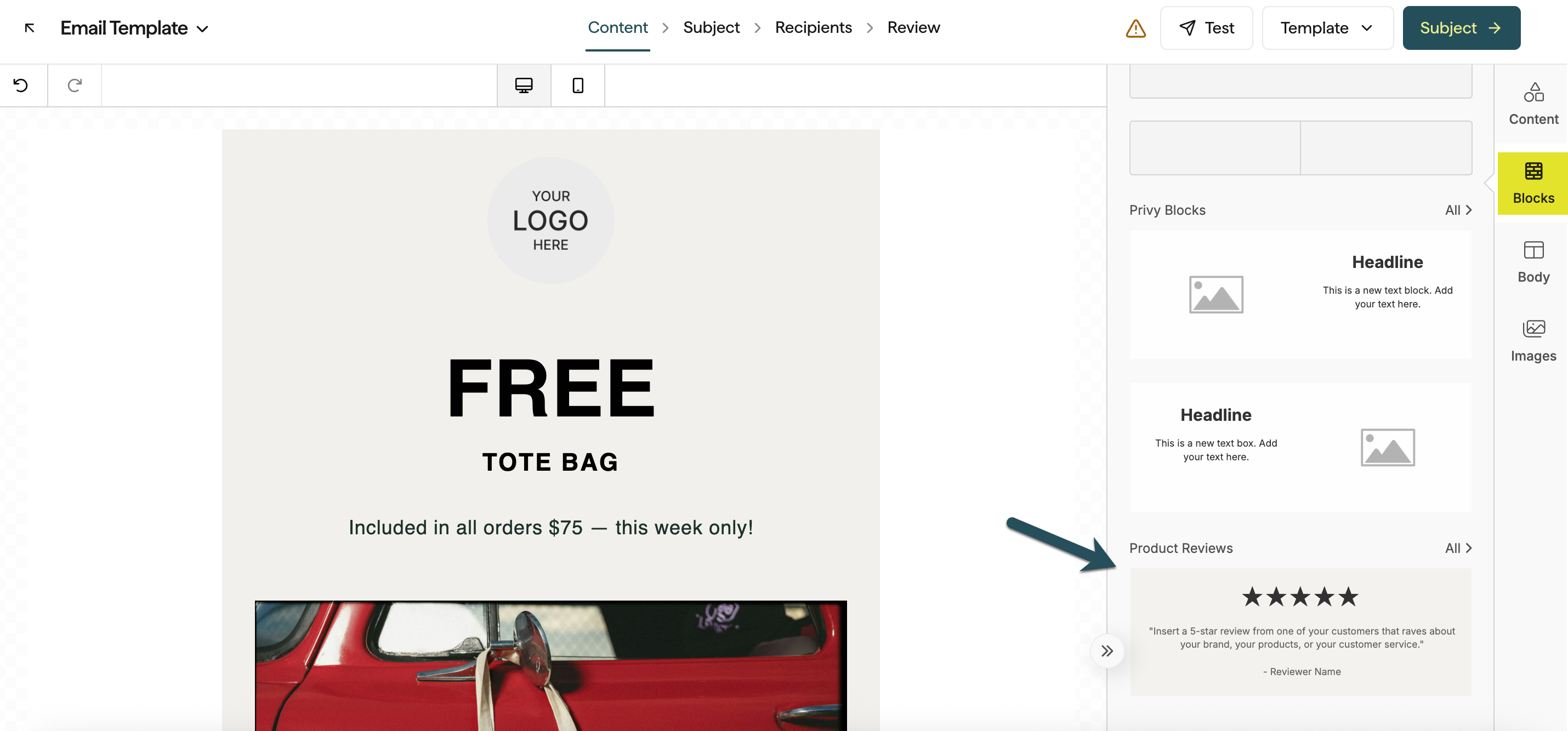Collapse the right sidebar panel
The image size is (1568, 731).
[1106, 651]
